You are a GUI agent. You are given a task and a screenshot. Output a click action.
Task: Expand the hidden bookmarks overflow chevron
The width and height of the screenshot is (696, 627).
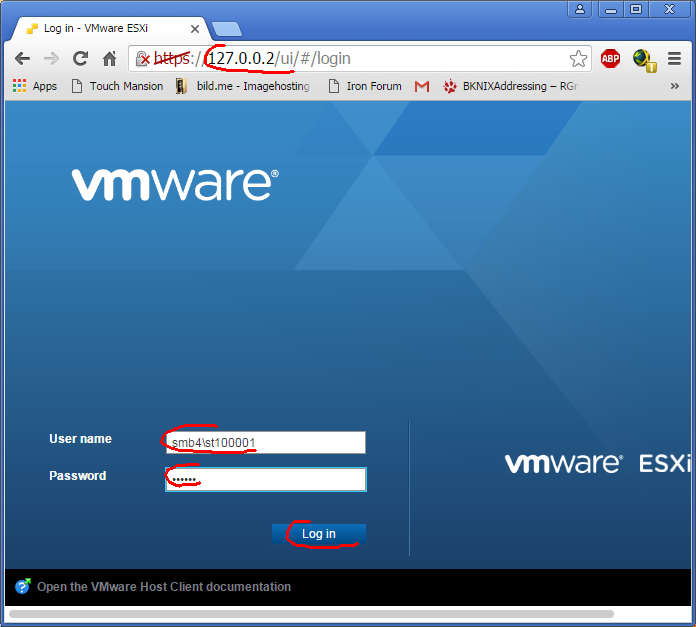tap(675, 86)
